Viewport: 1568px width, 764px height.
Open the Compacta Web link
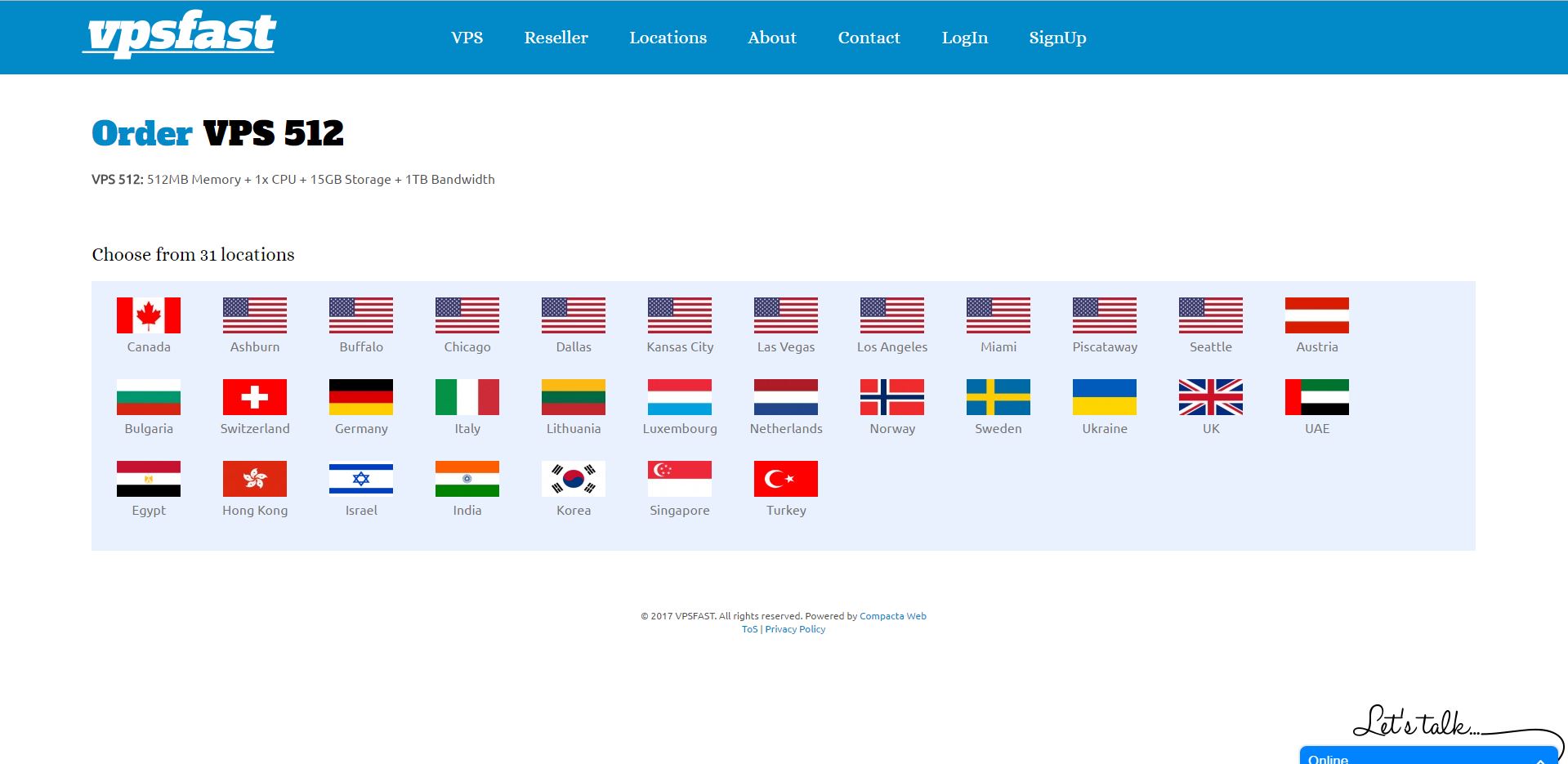pyautogui.click(x=893, y=616)
